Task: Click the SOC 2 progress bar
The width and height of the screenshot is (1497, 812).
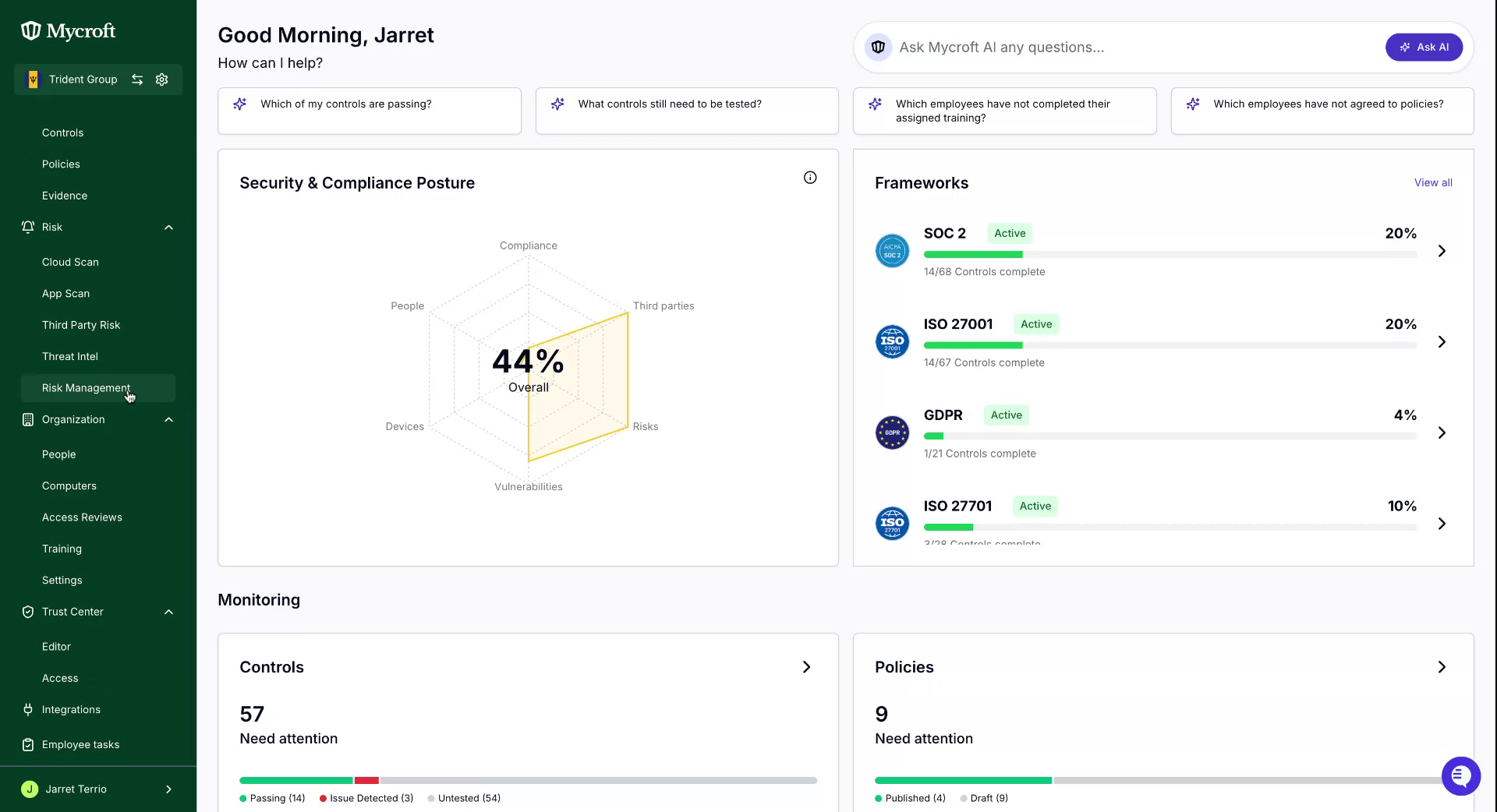Action: click(1170, 255)
